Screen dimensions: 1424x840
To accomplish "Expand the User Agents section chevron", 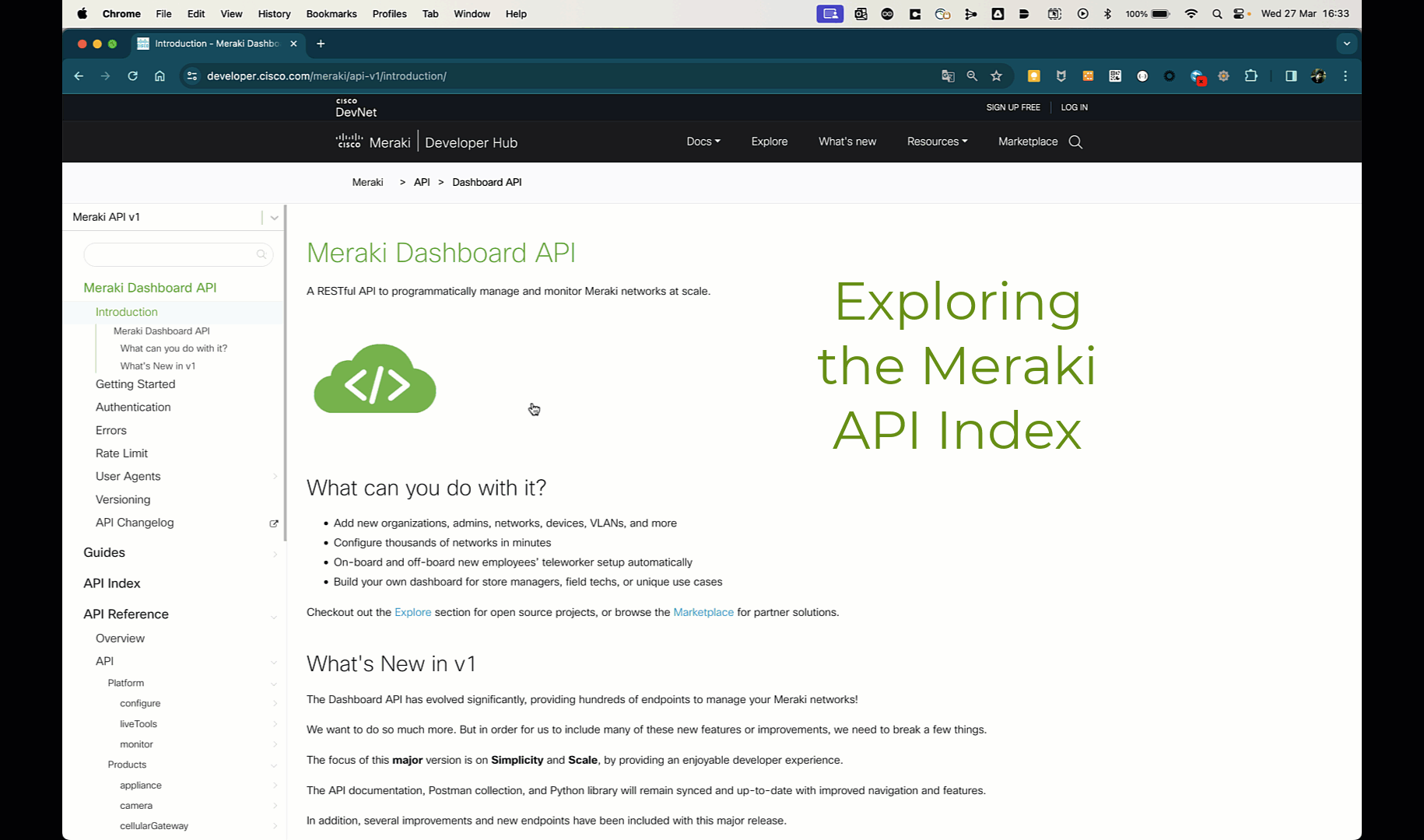I will [x=275, y=476].
